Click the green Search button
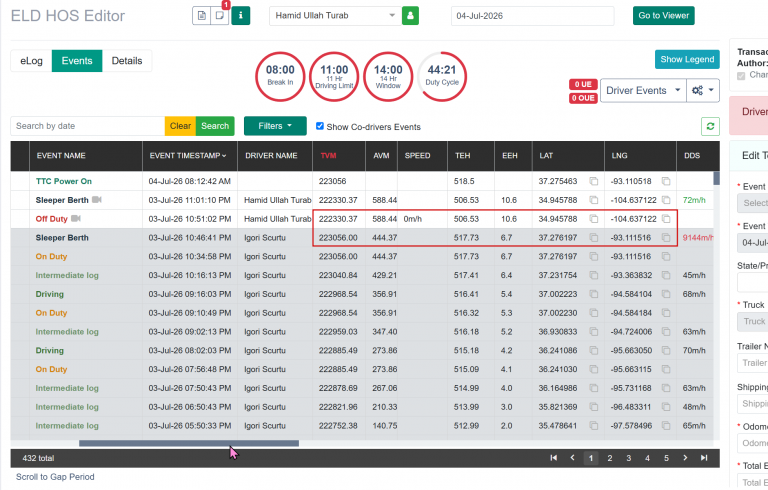This screenshot has height=490, width=768. coord(215,126)
